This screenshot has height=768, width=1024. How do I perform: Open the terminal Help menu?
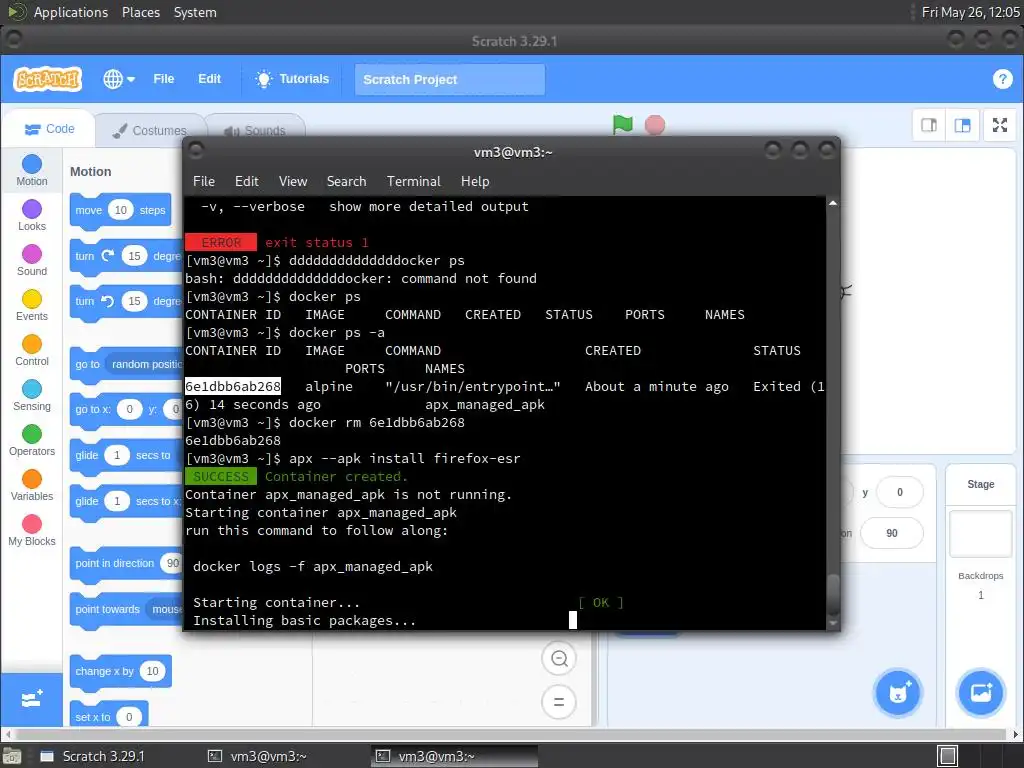click(475, 182)
